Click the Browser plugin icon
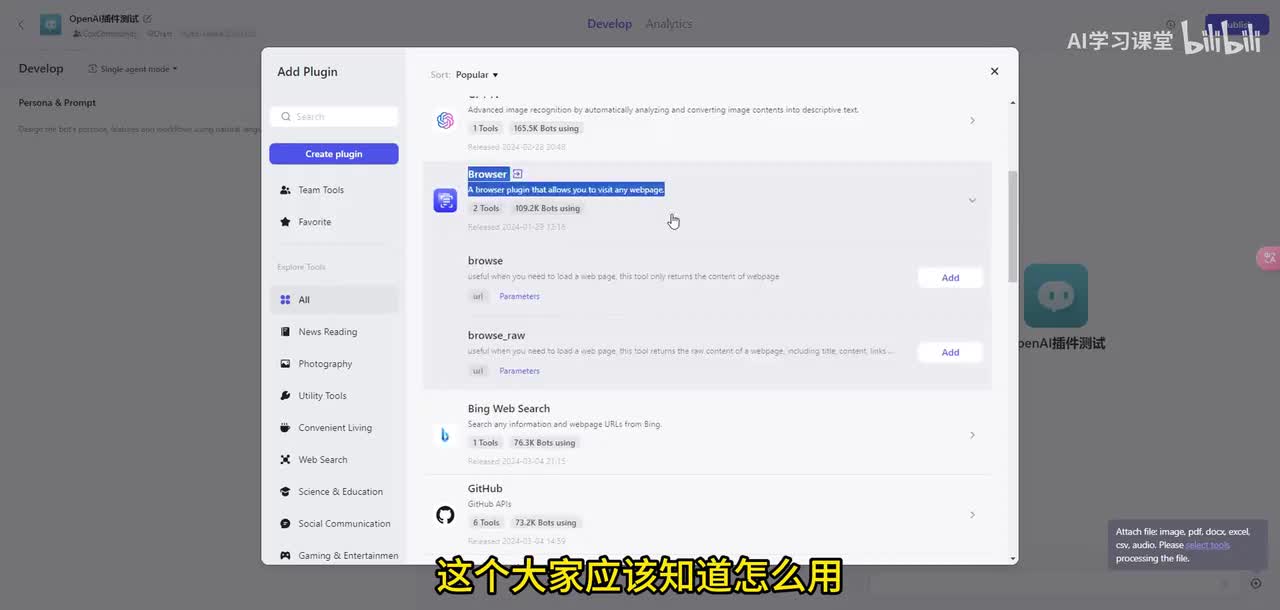 tap(445, 200)
